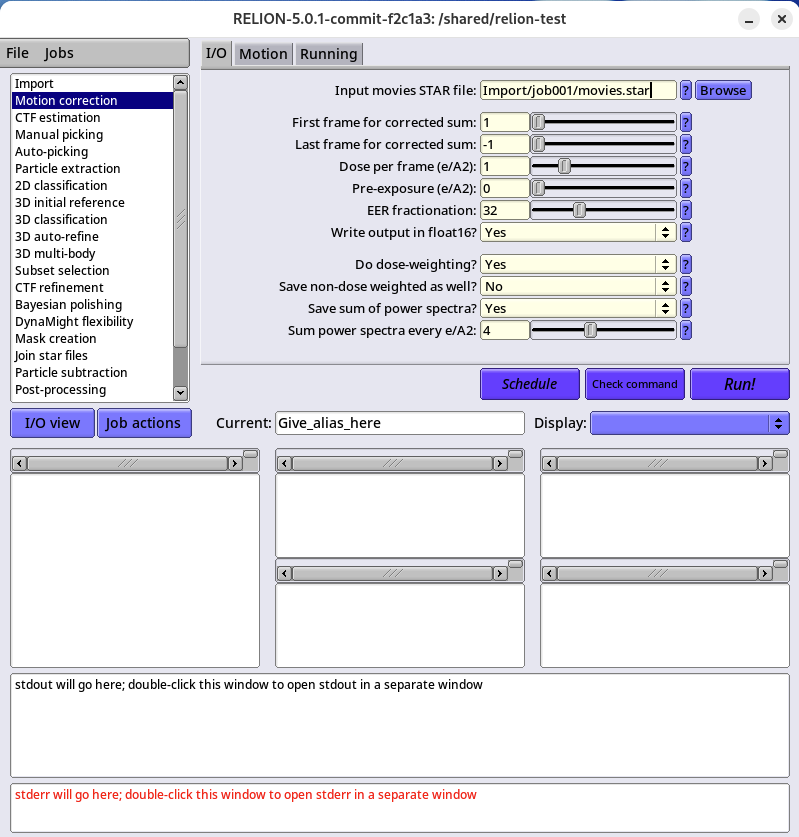
Task: Close the RELION window
Action: point(781,19)
